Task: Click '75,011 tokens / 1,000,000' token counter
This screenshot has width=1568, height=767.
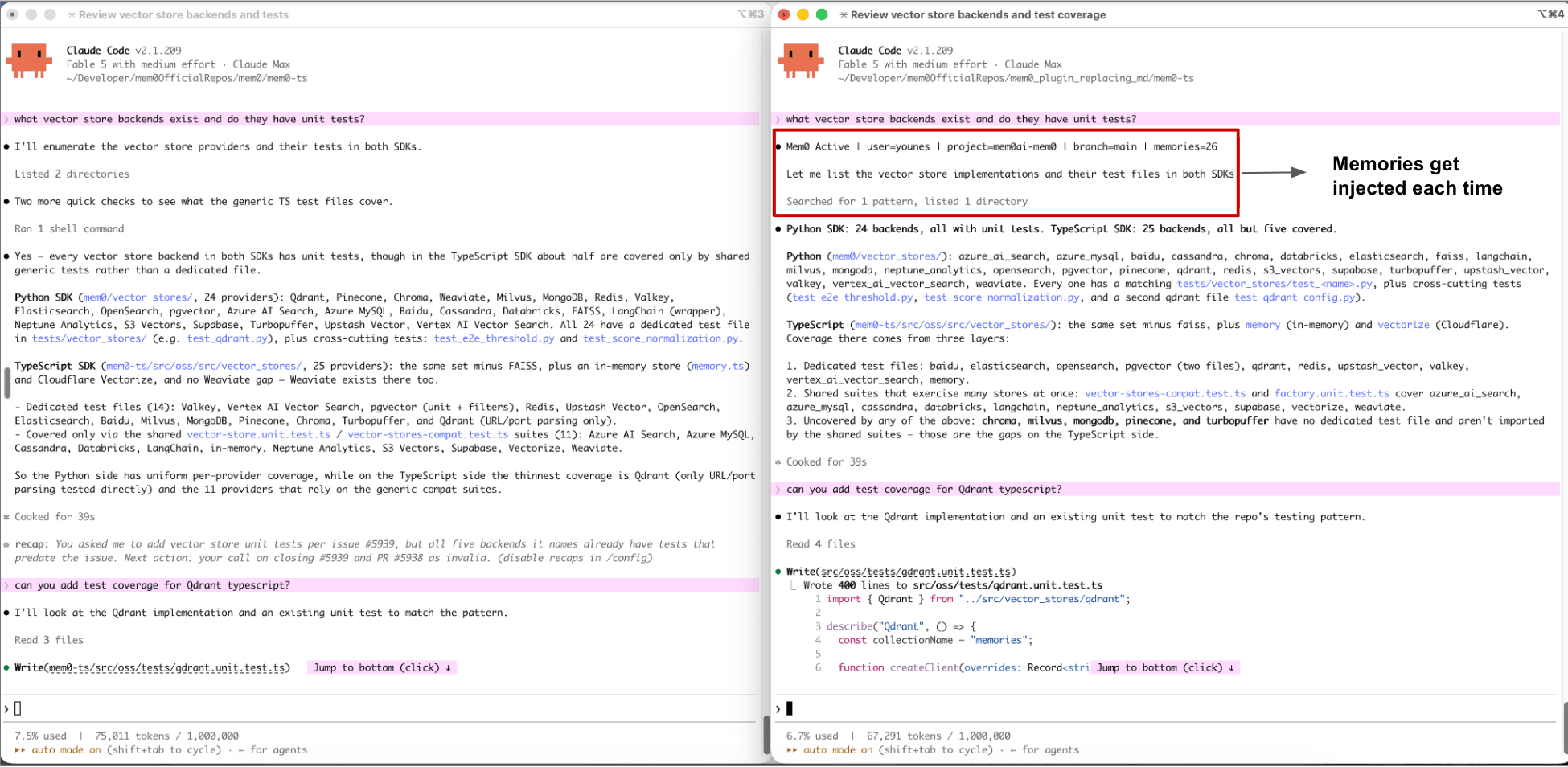Action: coord(167,736)
